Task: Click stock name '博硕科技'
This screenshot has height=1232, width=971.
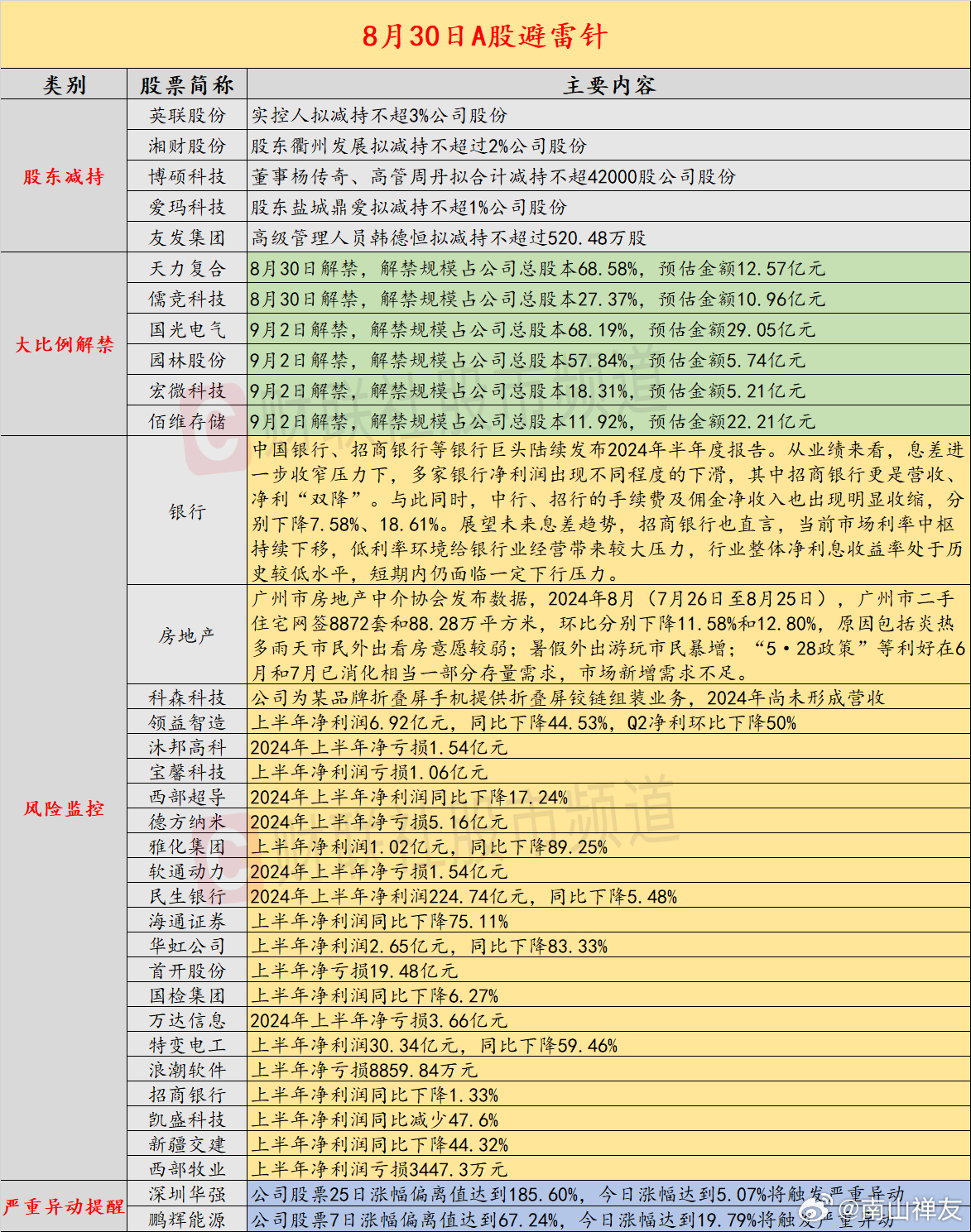Action: 187,177
